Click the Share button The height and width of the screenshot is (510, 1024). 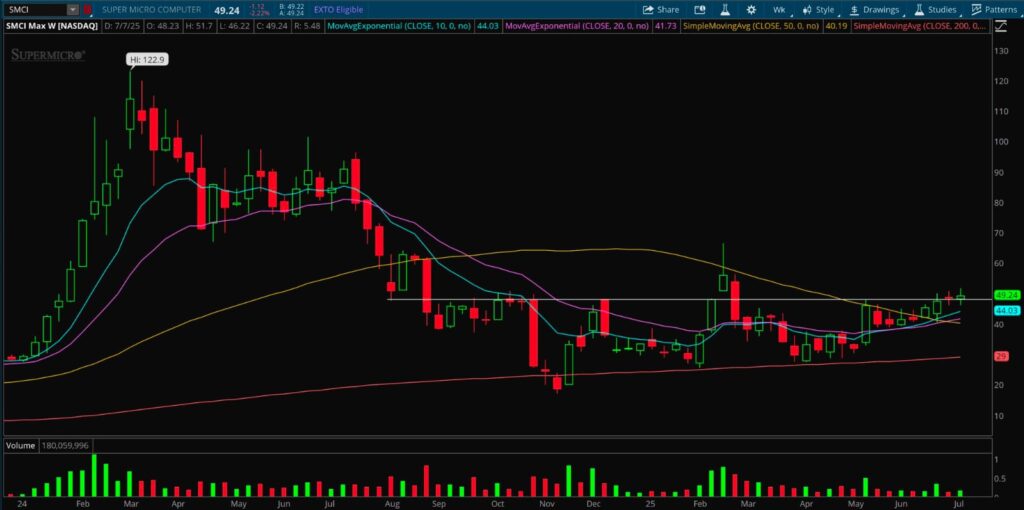661,10
